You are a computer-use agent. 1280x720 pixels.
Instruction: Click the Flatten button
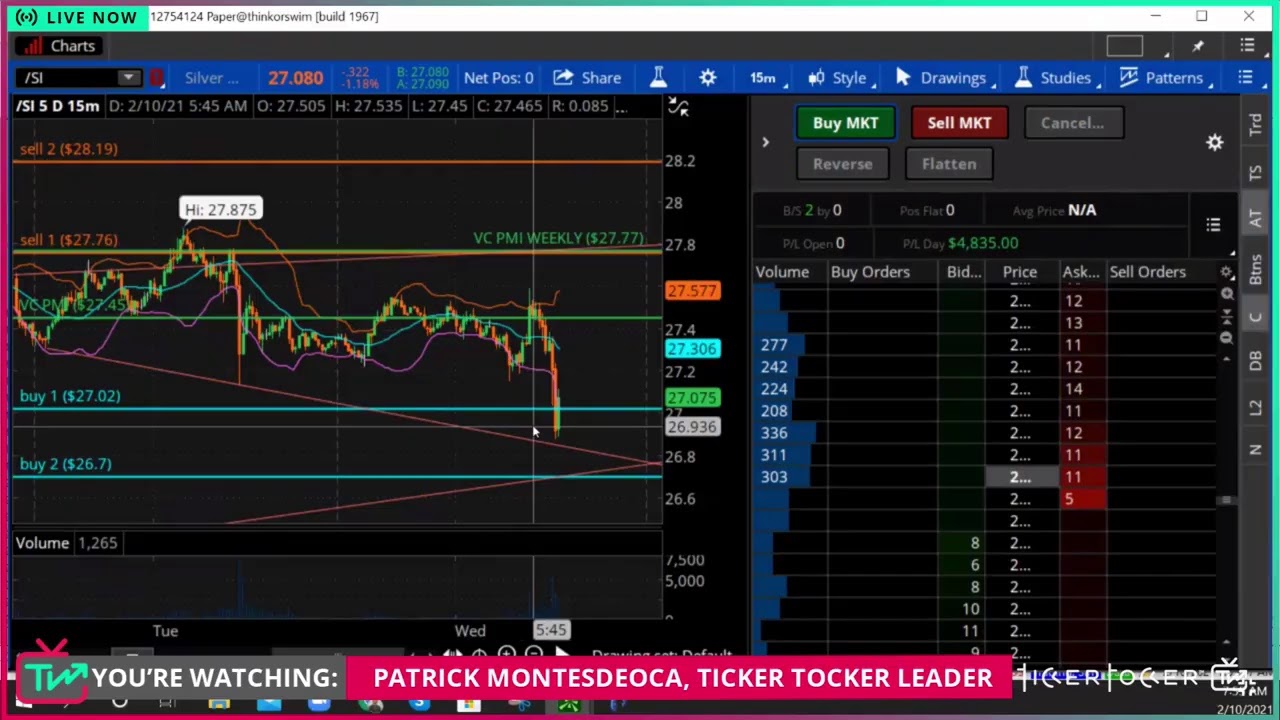(x=949, y=164)
